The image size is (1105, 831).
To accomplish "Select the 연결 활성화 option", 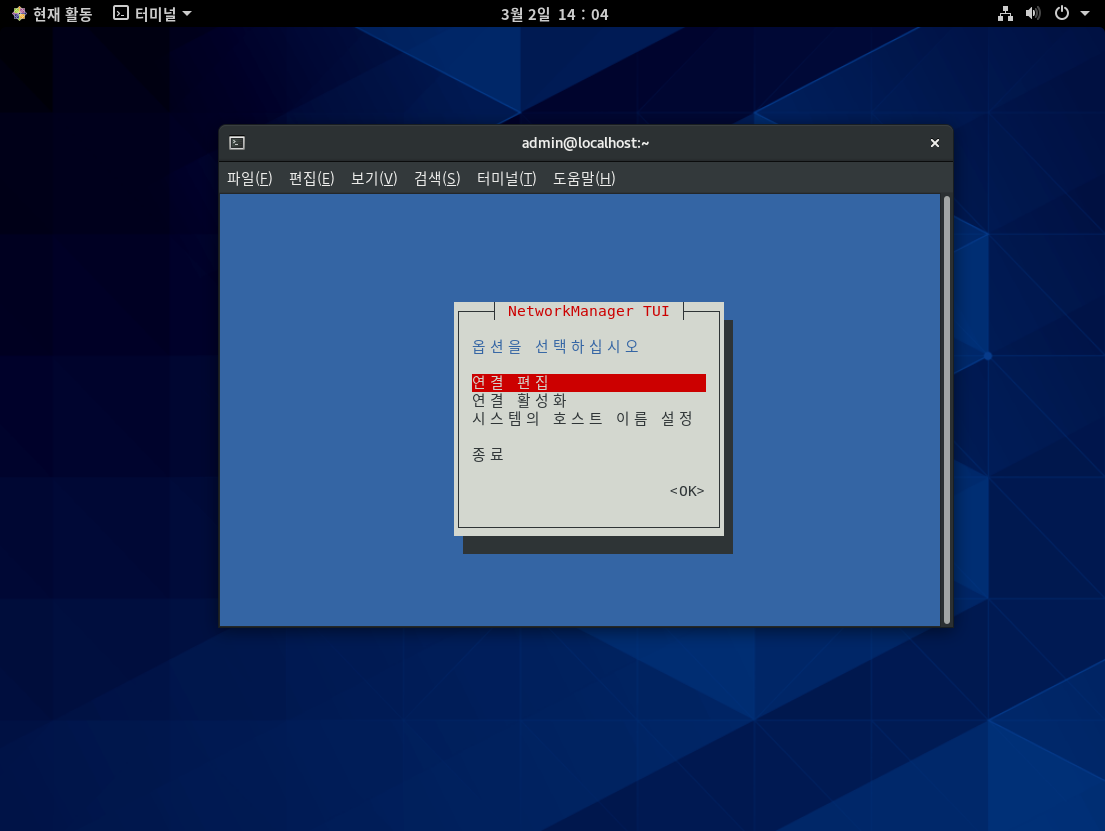I will [519, 400].
